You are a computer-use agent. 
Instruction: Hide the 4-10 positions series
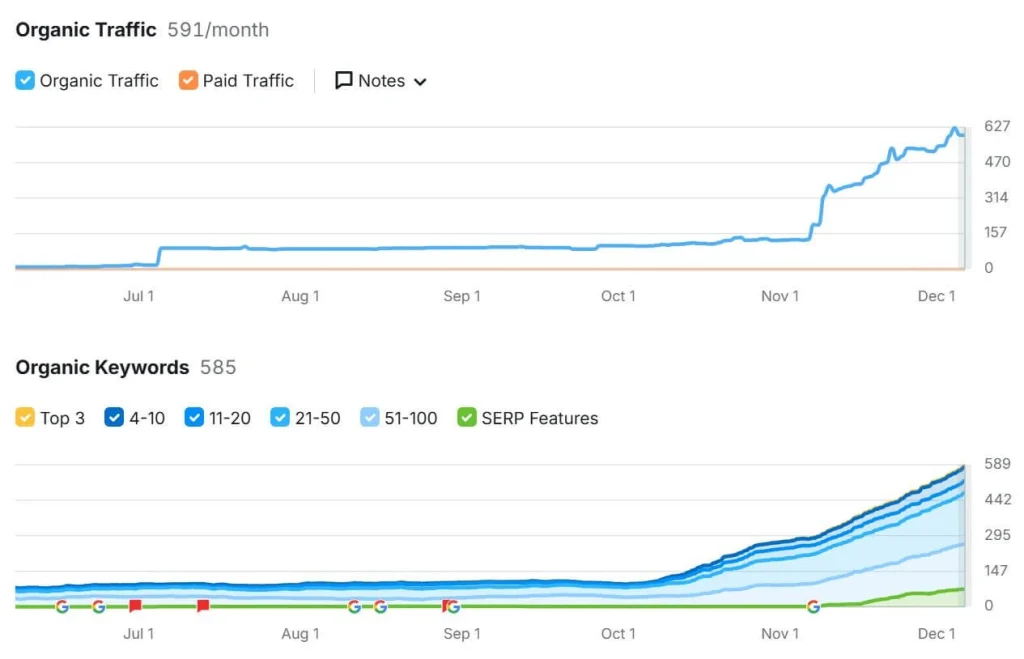pyautogui.click(x=114, y=418)
